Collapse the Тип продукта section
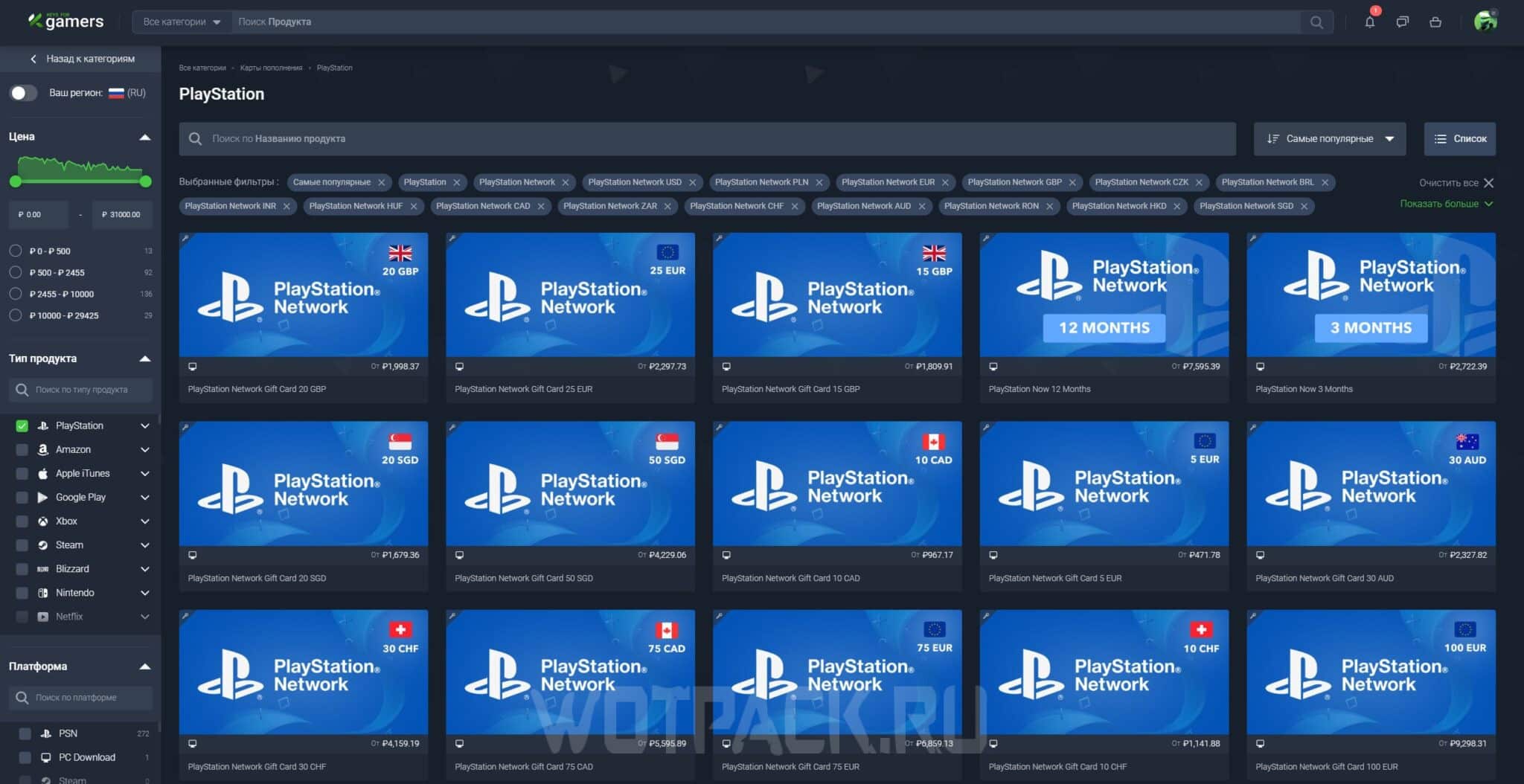The width and height of the screenshot is (1524, 784). click(145, 359)
